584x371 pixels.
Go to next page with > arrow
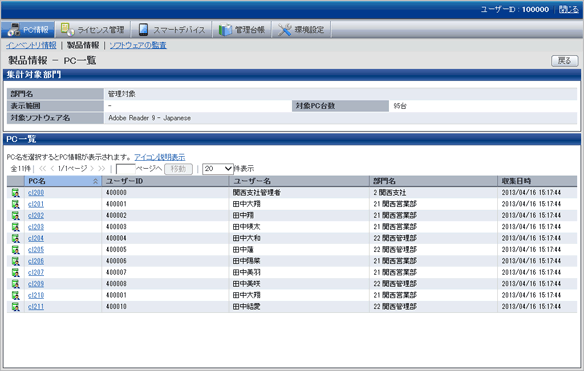pos(92,169)
